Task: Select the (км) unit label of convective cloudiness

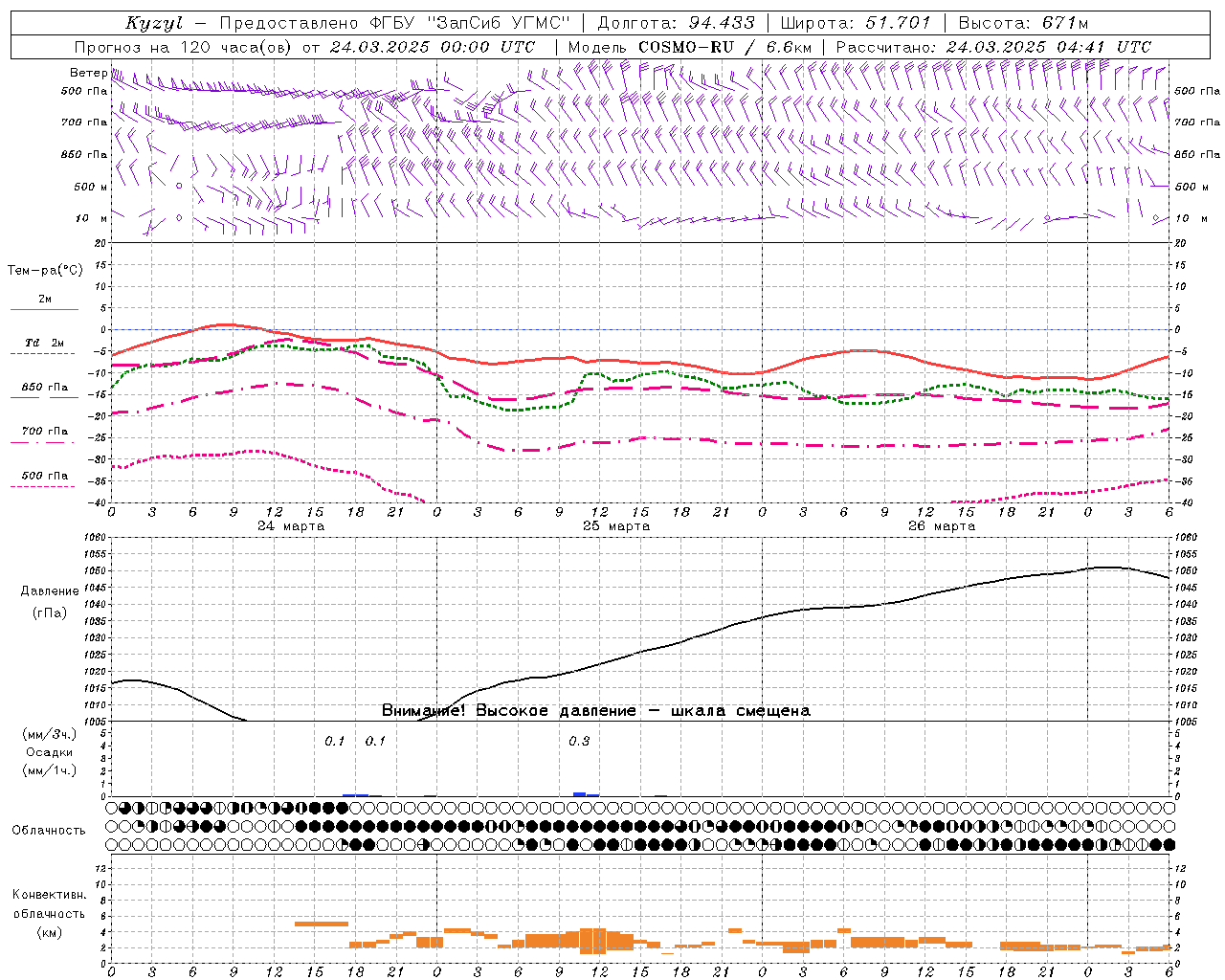Action: point(50,931)
